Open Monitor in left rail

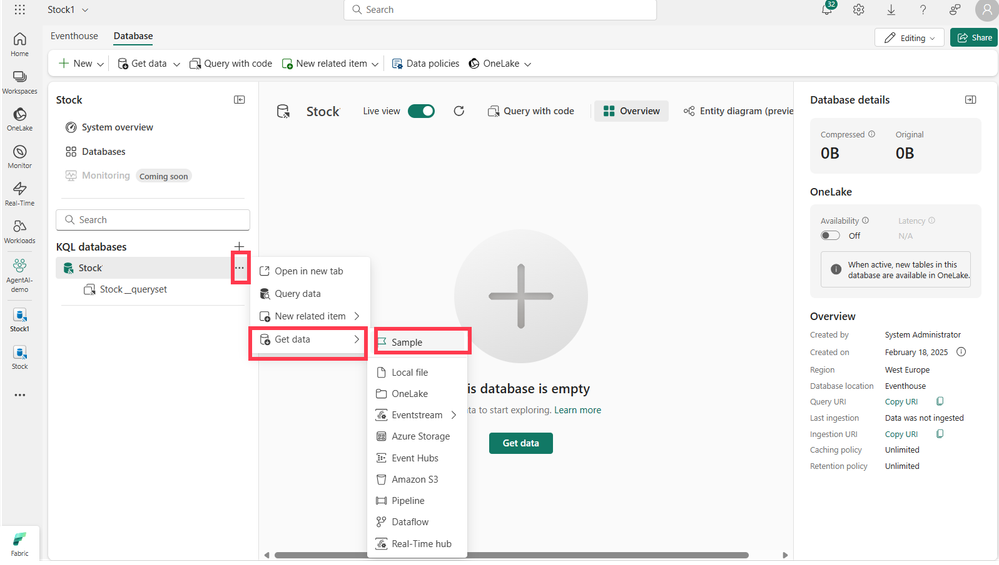(x=20, y=157)
